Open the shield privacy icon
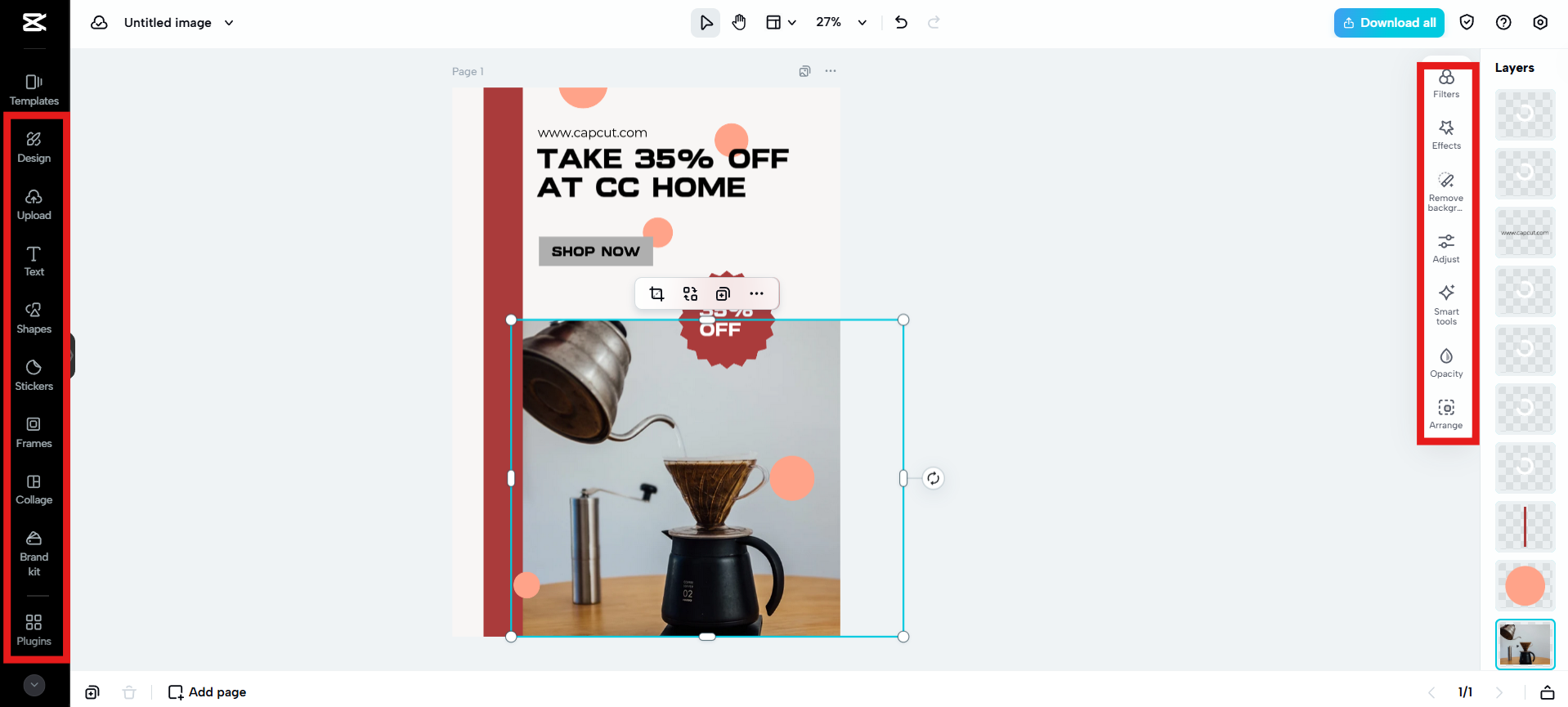Screen dimensions: 1568x707 (x=1467, y=23)
